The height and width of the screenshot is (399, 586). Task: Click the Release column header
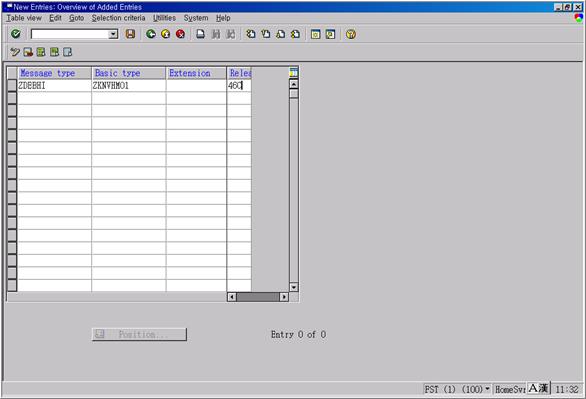click(x=239, y=73)
